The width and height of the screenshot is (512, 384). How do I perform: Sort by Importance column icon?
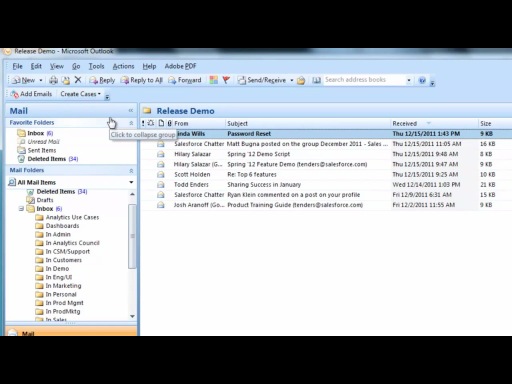143,123
